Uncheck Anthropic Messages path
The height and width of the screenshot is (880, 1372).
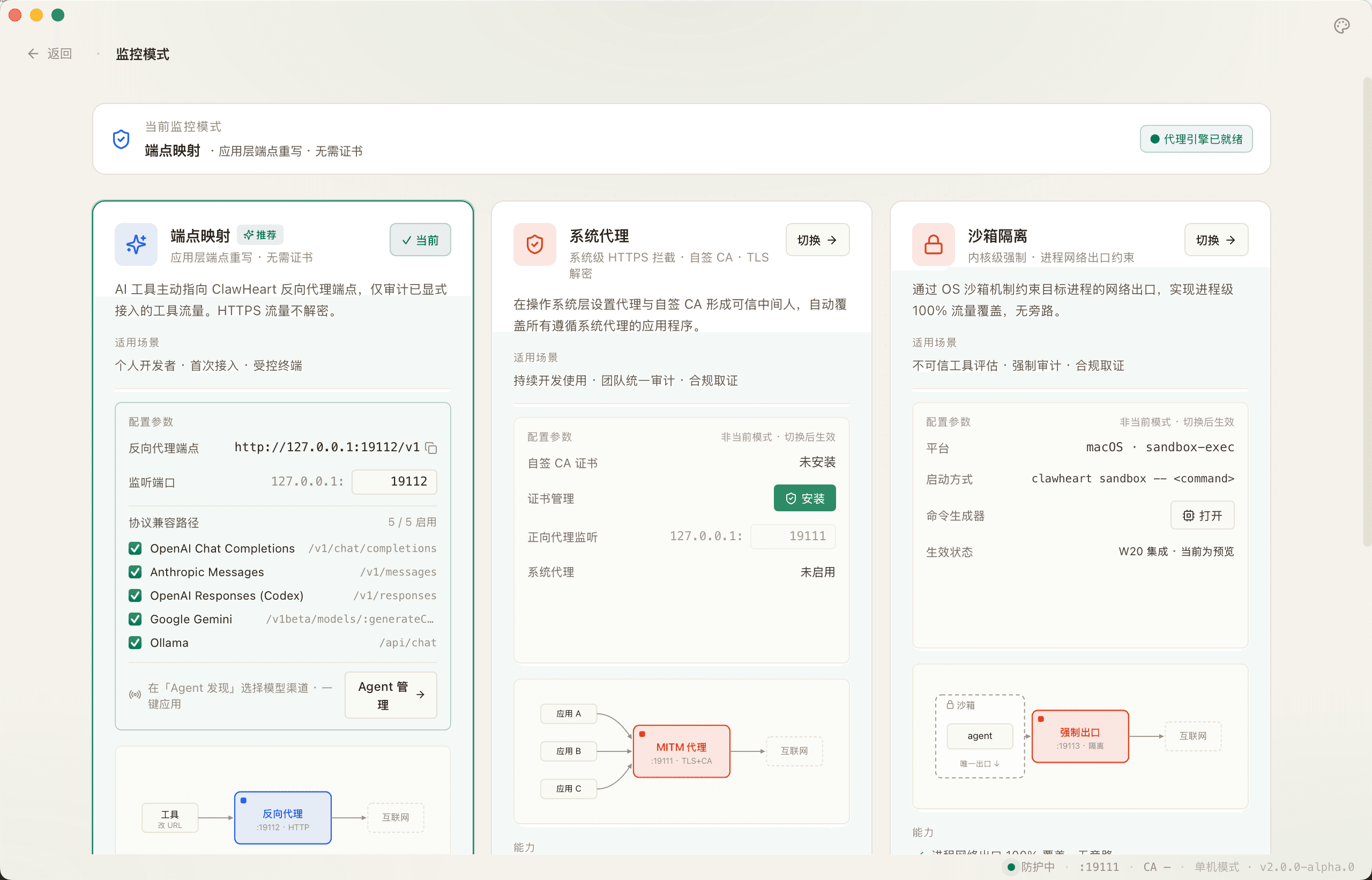(x=135, y=572)
